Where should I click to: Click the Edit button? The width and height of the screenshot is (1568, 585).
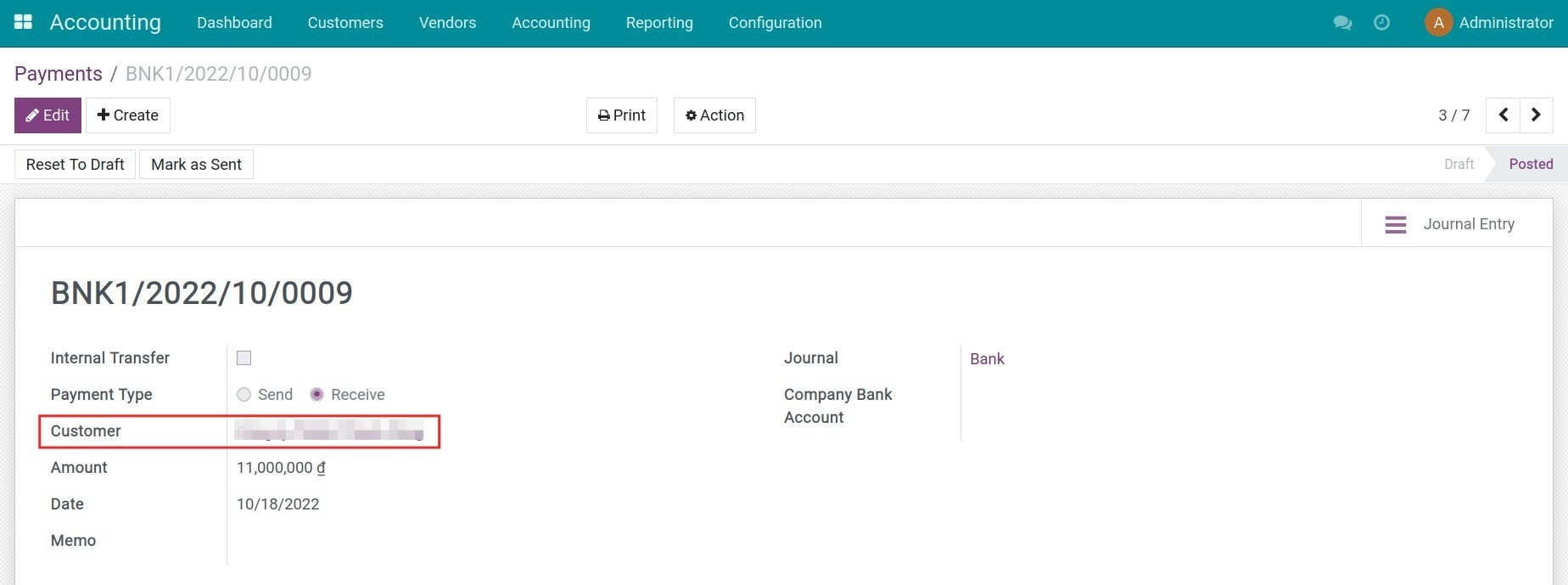click(x=48, y=115)
